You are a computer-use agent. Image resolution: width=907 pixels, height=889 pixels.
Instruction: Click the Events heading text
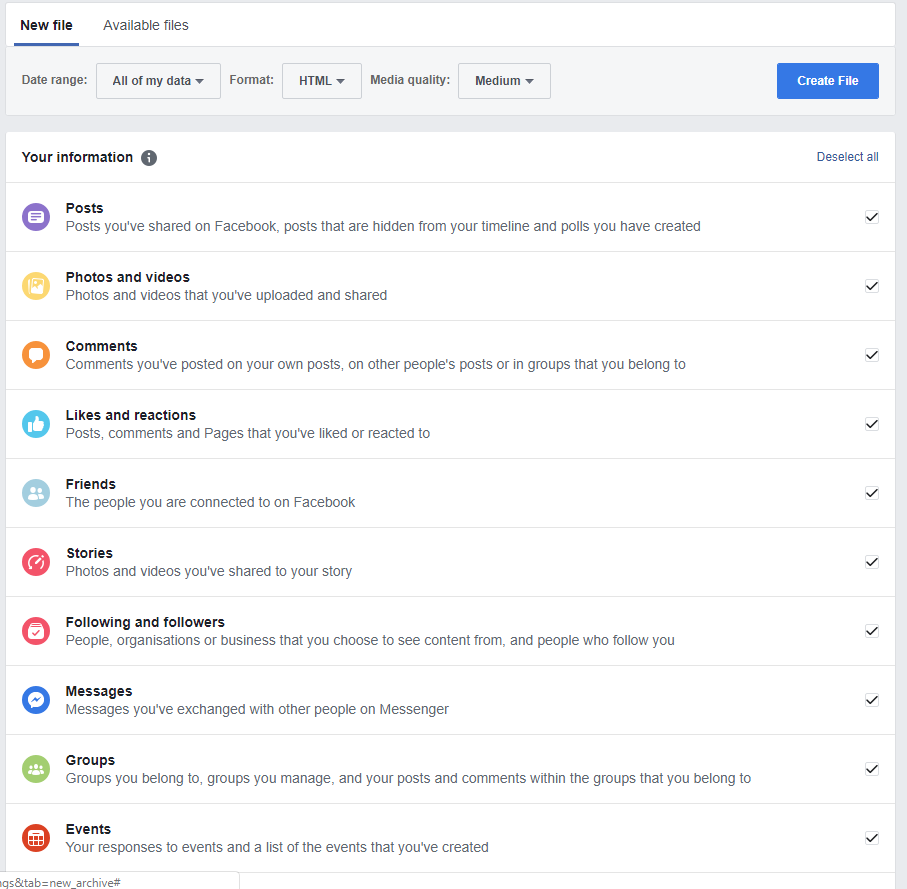pyautogui.click(x=88, y=829)
